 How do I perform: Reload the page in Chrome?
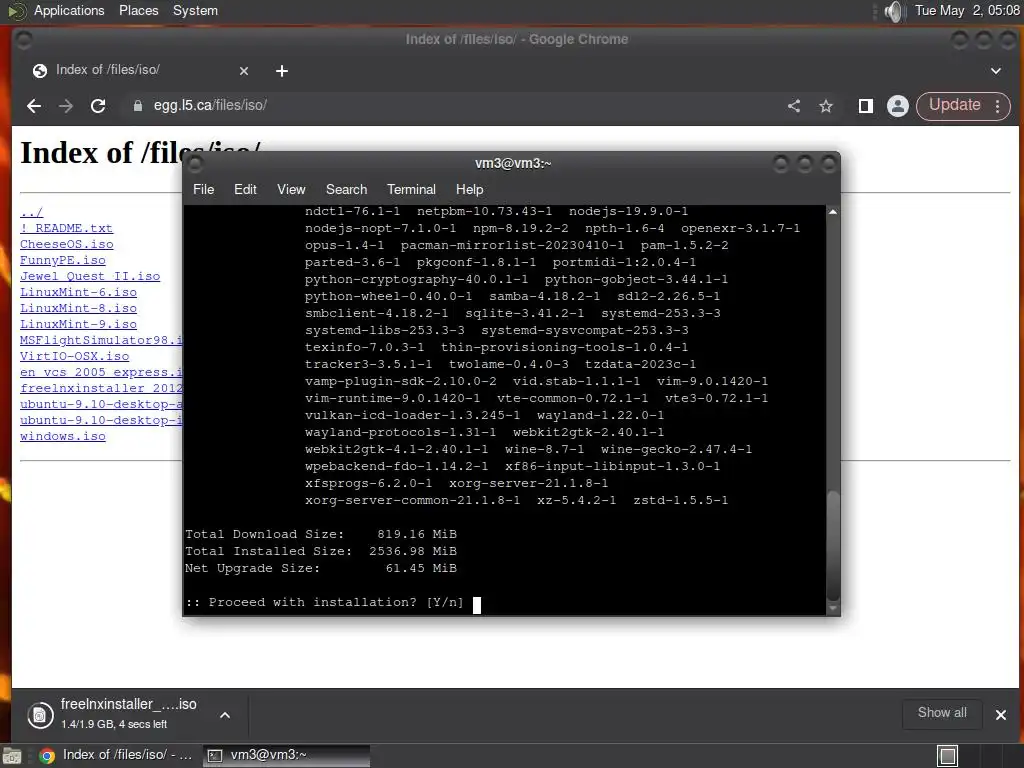click(x=98, y=106)
